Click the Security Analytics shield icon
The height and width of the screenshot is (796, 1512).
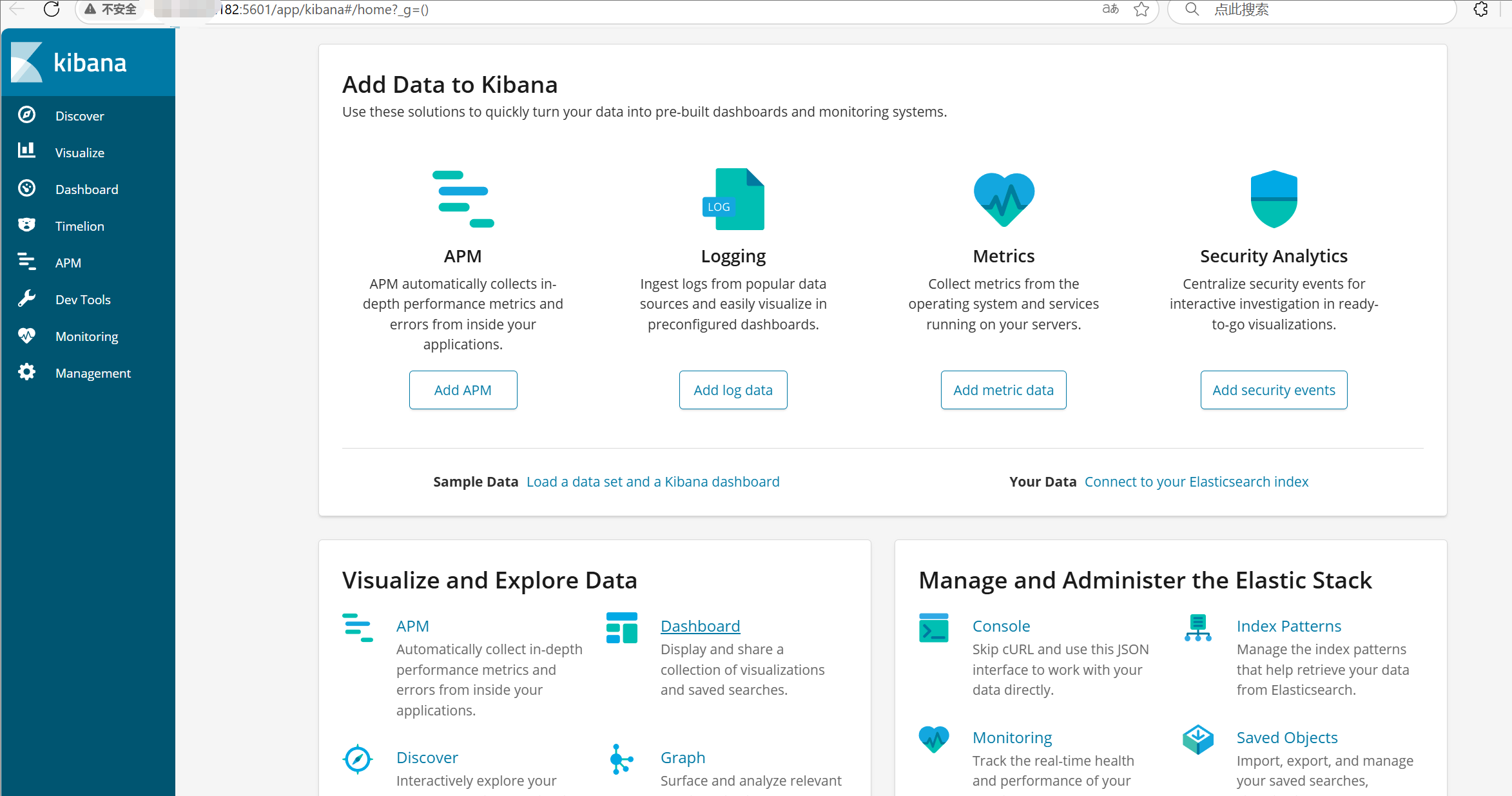coord(1274,199)
